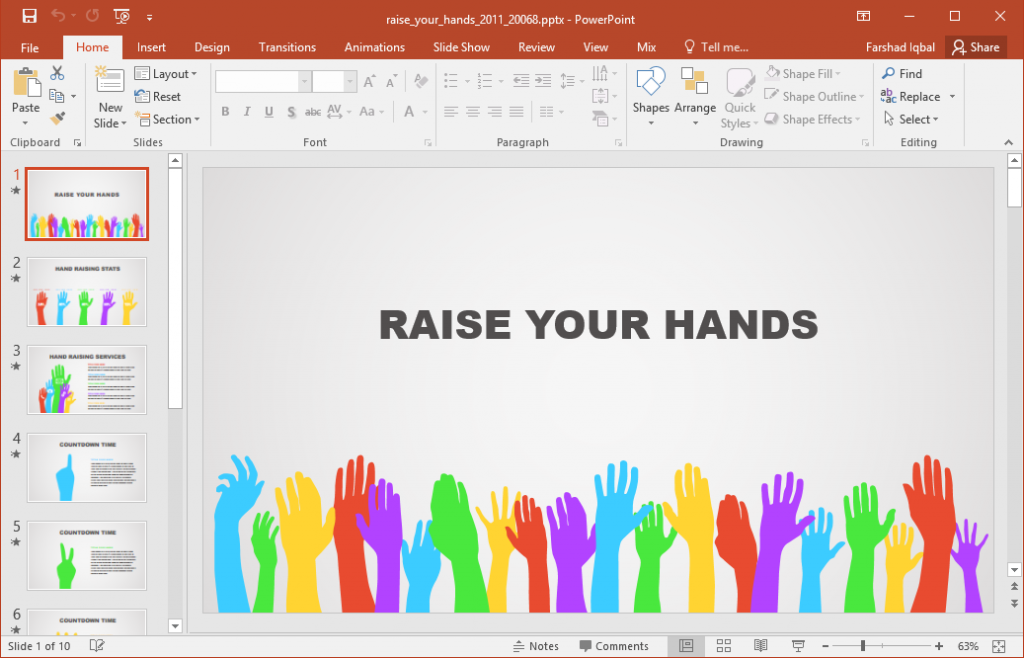Click the Italic formatting icon
This screenshot has height=658, width=1024.
tap(246, 111)
